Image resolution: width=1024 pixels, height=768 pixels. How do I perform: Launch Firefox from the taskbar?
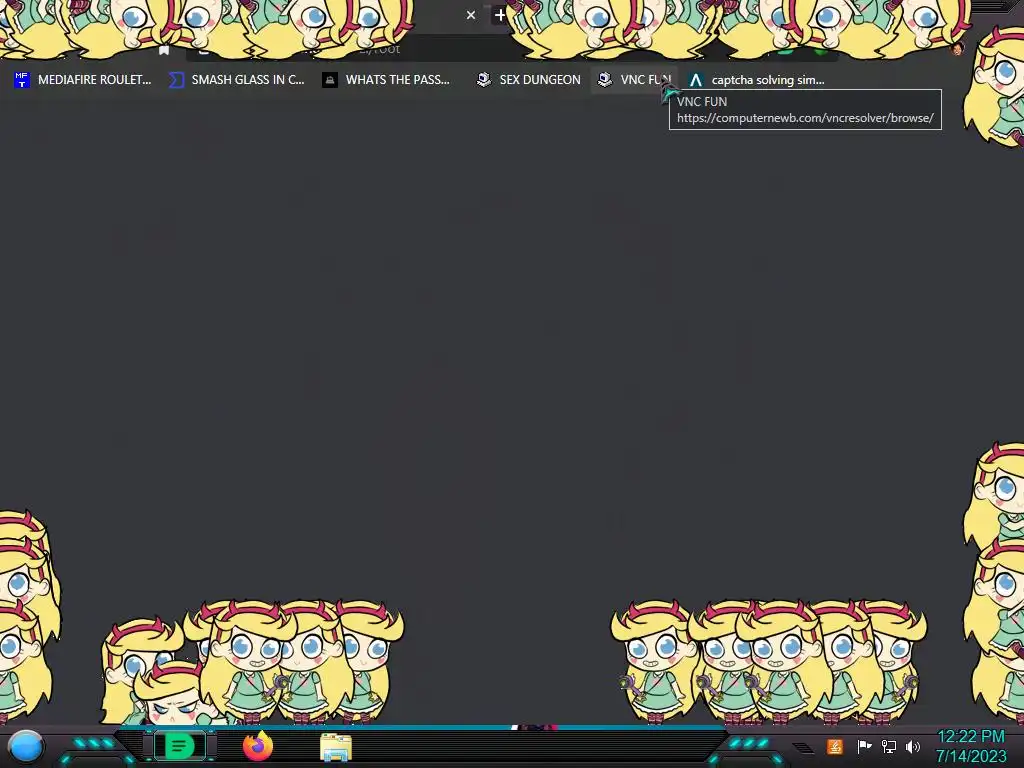point(258,746)
